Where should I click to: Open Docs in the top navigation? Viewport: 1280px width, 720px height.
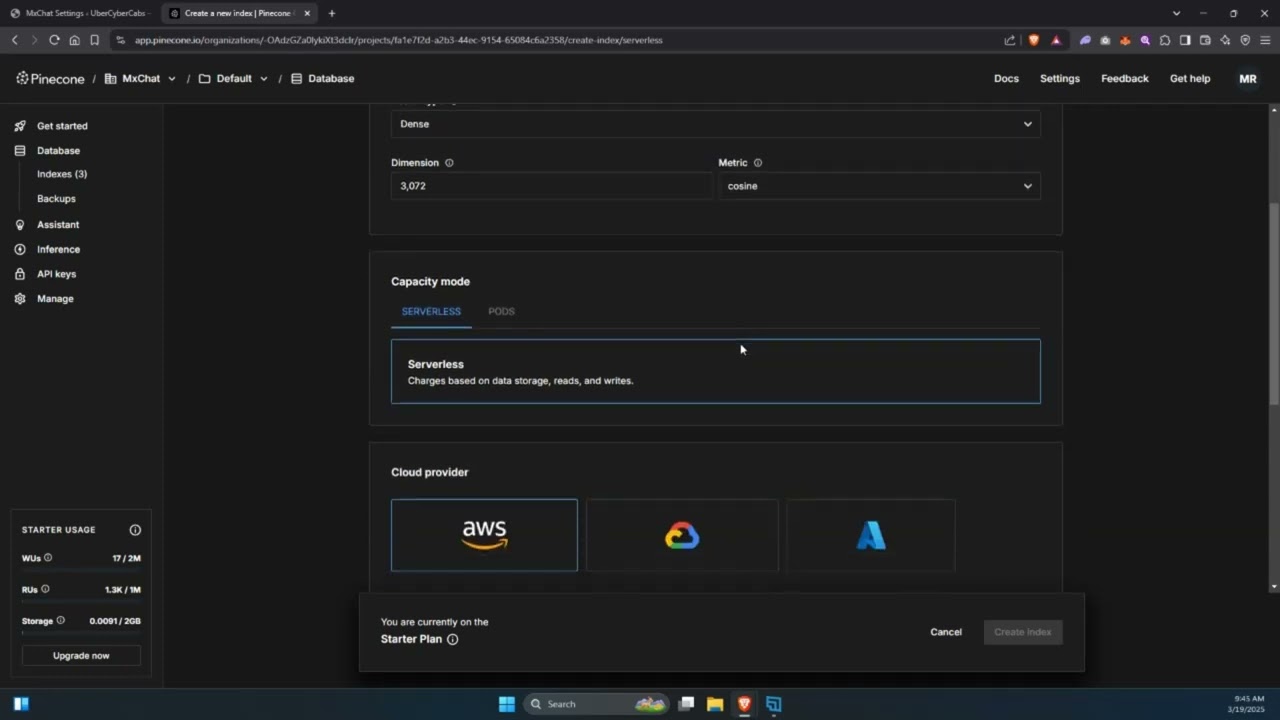click(1006, 78)
